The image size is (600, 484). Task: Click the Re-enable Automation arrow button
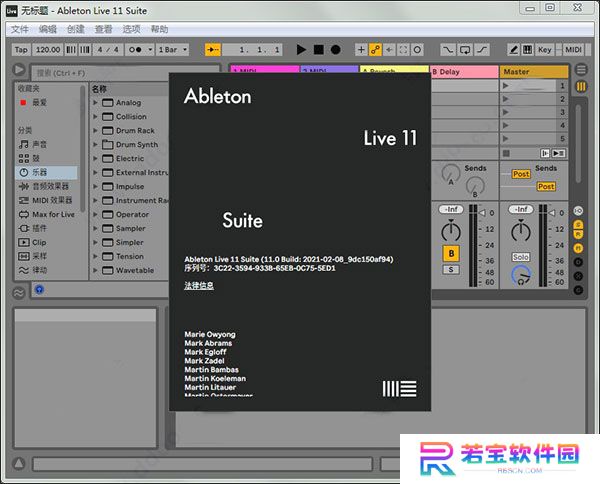point(389,50)
